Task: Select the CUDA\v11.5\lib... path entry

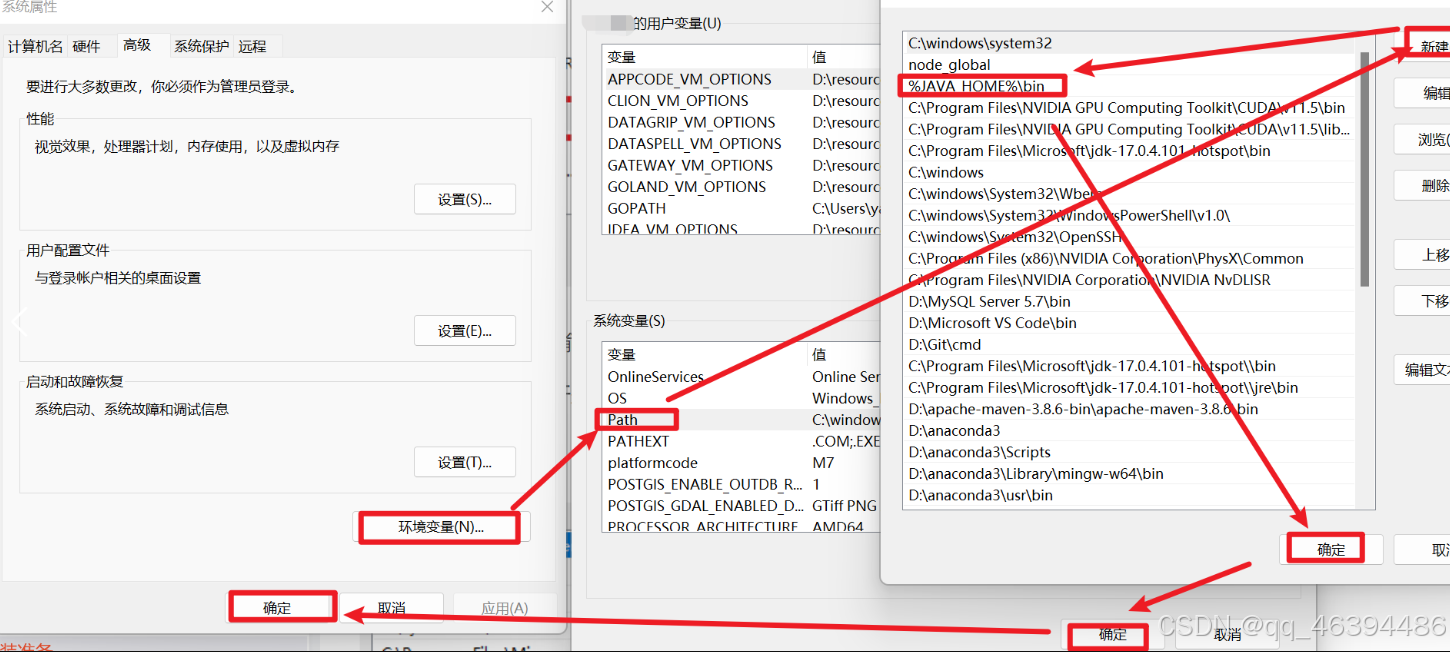Action: 1130,129
